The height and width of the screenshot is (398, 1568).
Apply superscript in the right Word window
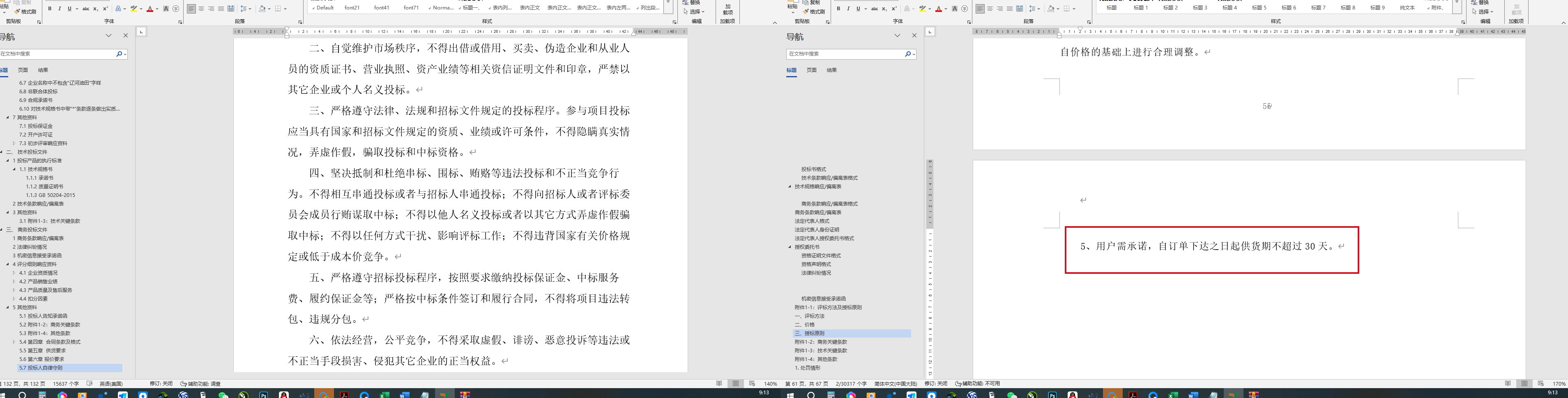(x=894, y=9)
